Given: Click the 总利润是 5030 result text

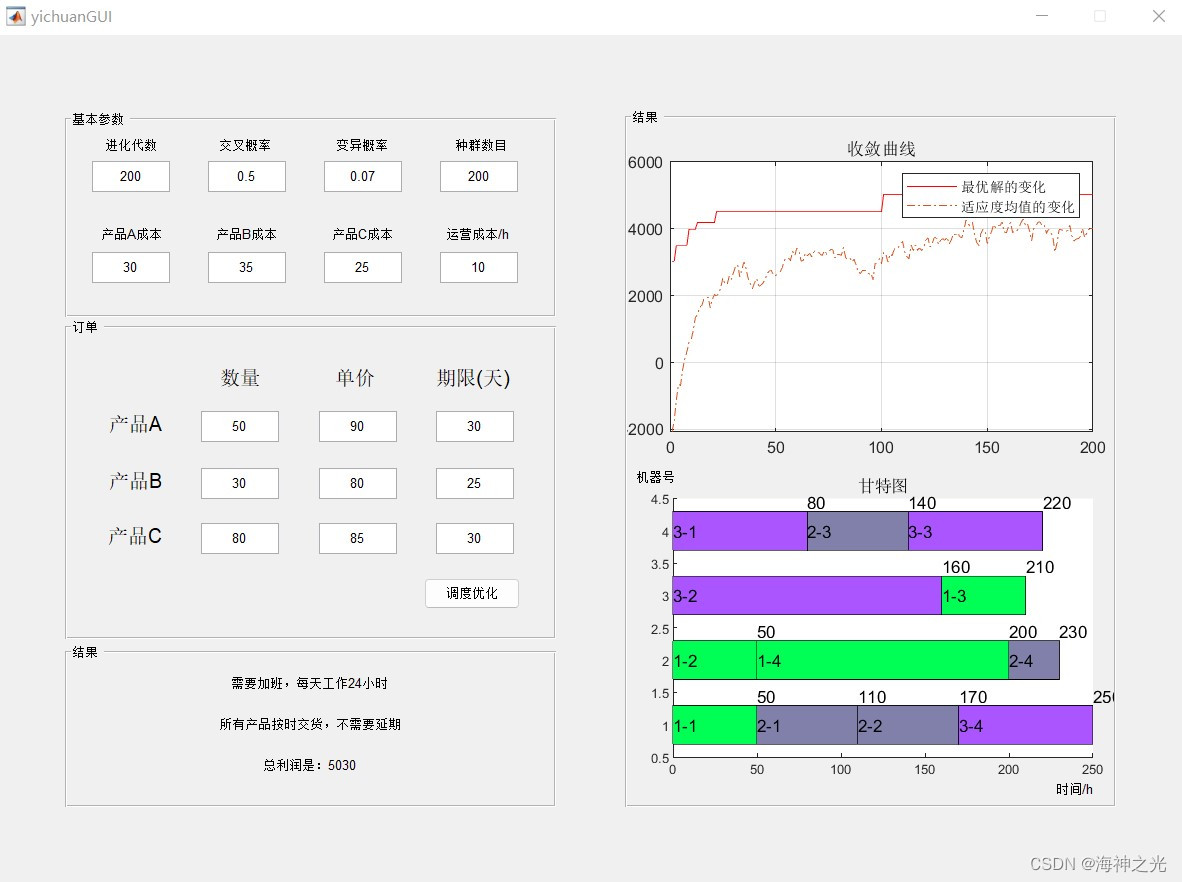Looking at the screenshot, I should point(309,766).
